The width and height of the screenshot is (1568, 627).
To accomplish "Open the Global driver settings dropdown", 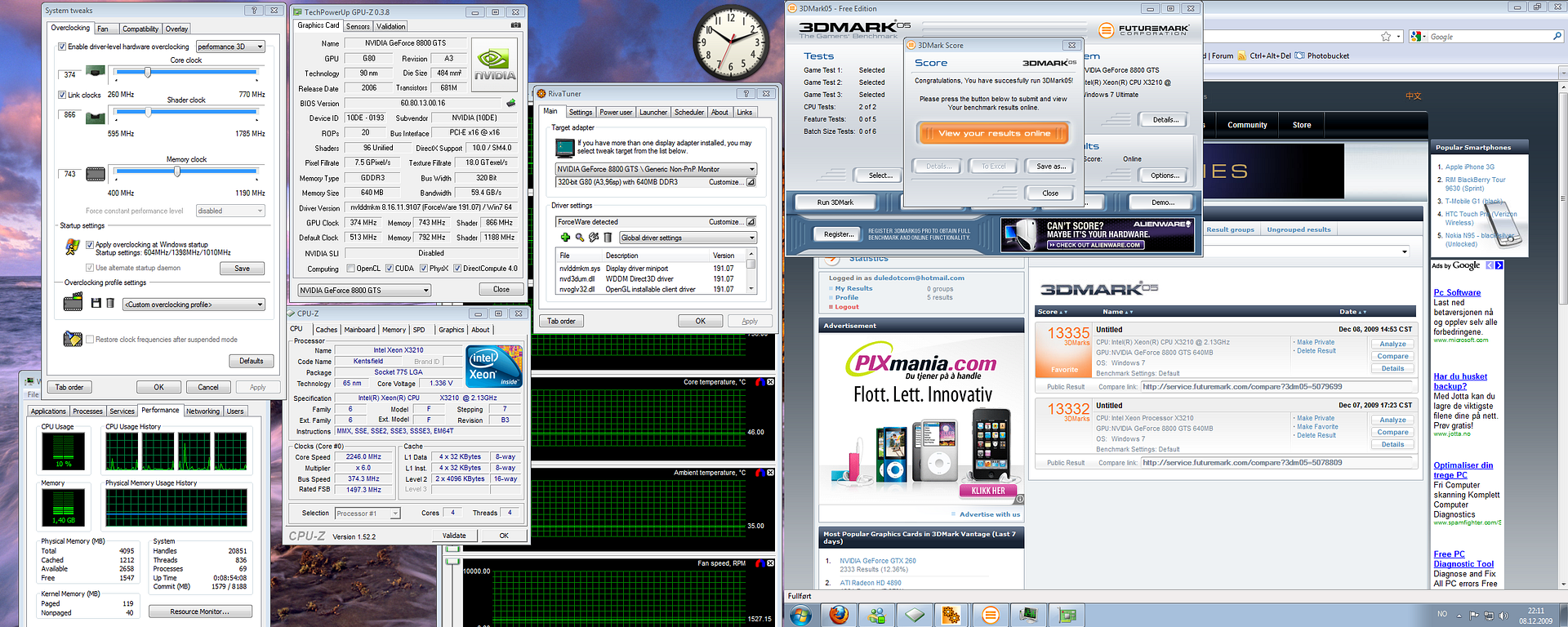I will (688, 238).
